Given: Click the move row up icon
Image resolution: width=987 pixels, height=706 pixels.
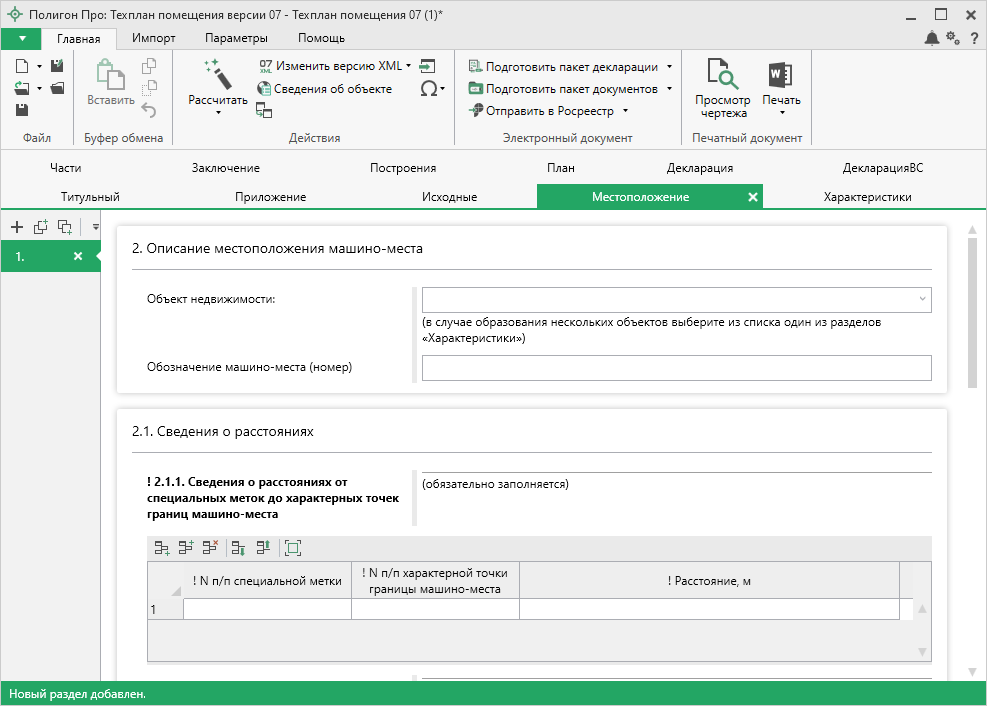Looking at the screenshot, I should tap(263, 547).
